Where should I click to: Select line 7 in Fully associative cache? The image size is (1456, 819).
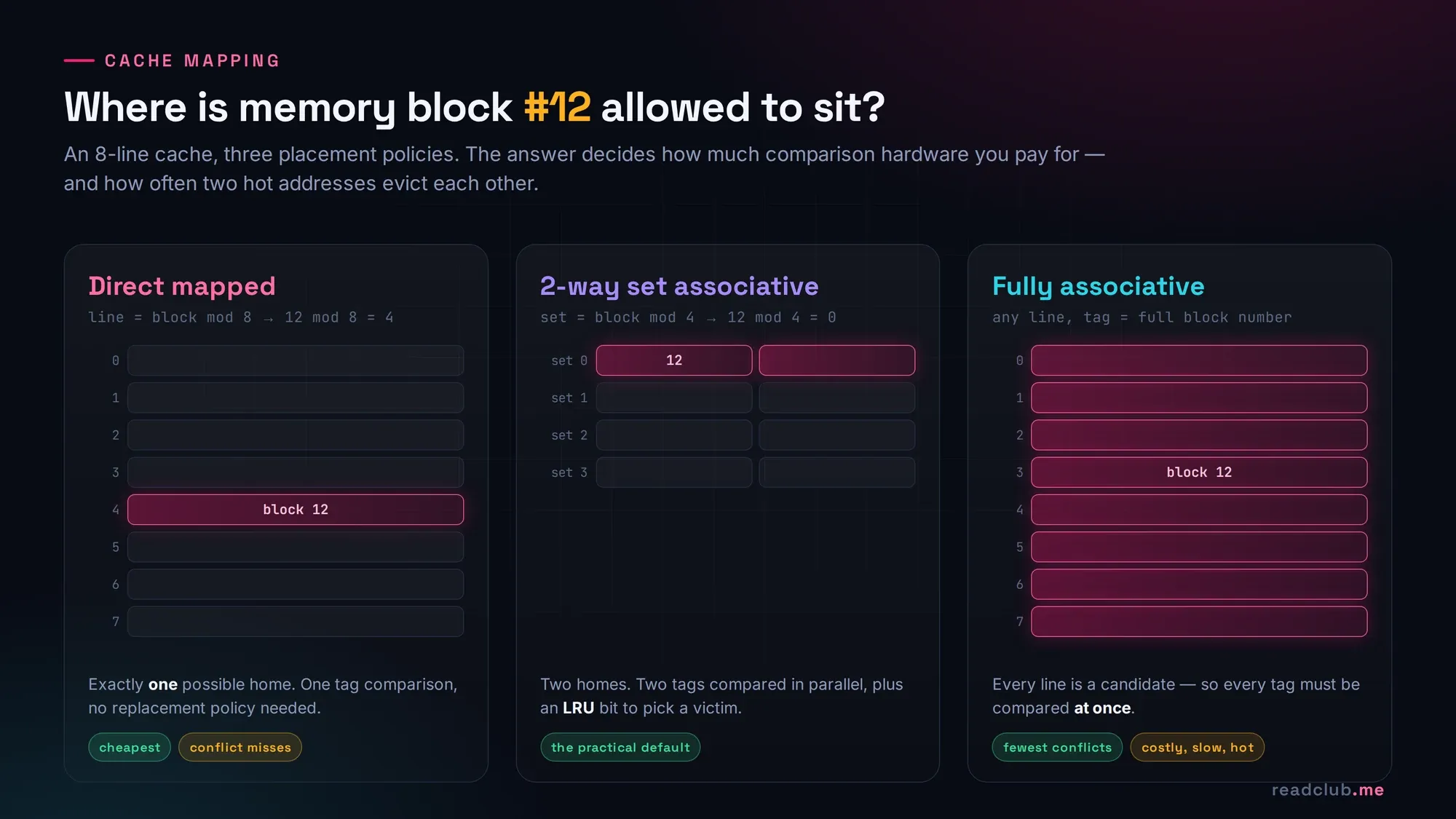click(1199, 622)
